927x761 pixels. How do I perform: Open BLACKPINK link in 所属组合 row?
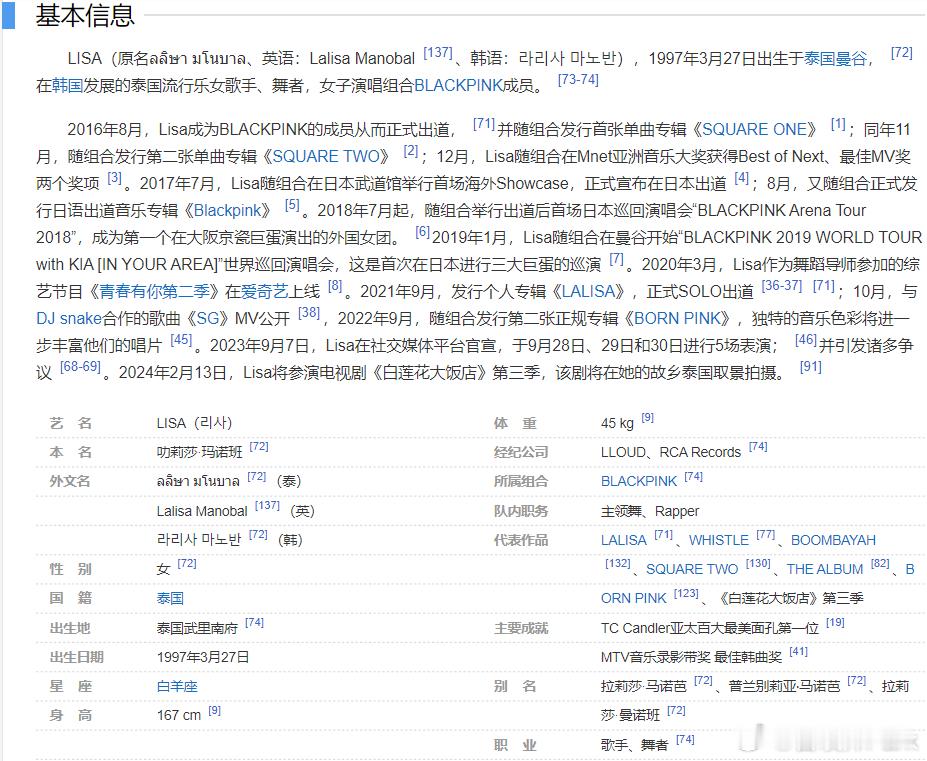[638, 481]
